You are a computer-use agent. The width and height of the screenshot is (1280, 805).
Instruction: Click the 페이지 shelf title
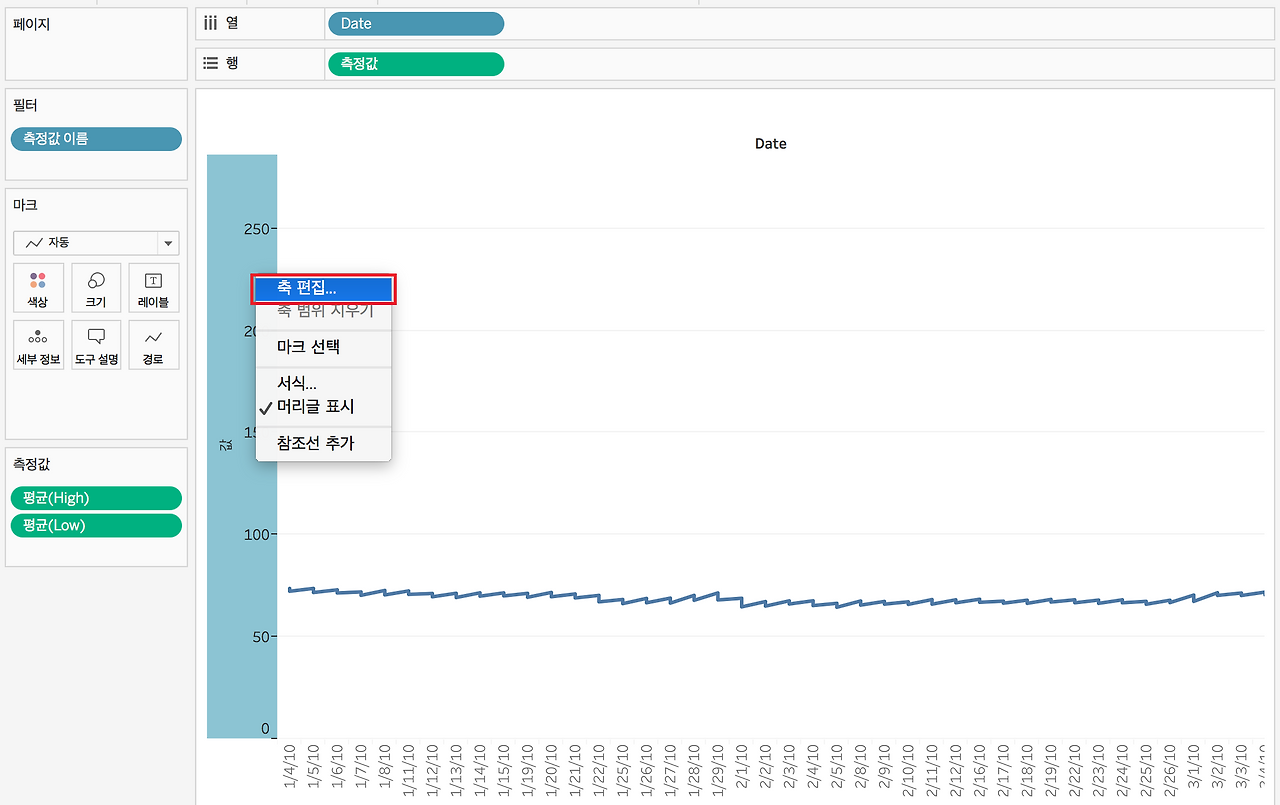[31, 24]
